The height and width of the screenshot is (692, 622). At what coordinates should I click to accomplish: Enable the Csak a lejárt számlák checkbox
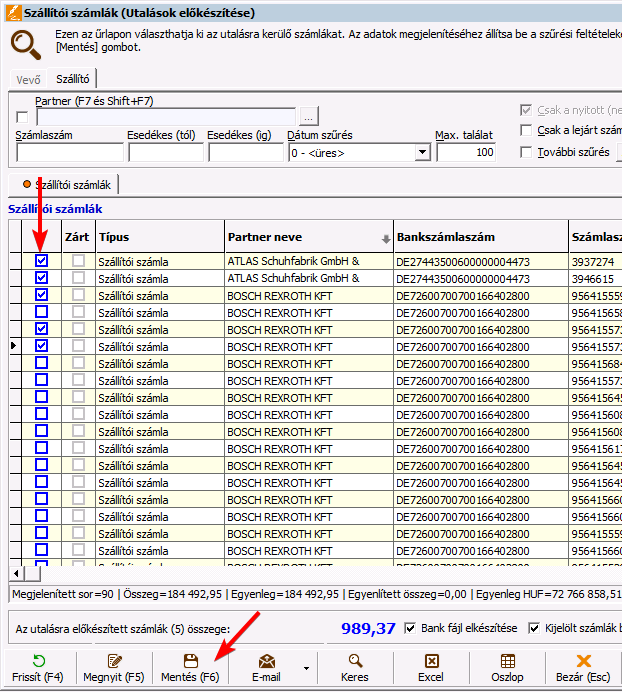click(527, 131)
